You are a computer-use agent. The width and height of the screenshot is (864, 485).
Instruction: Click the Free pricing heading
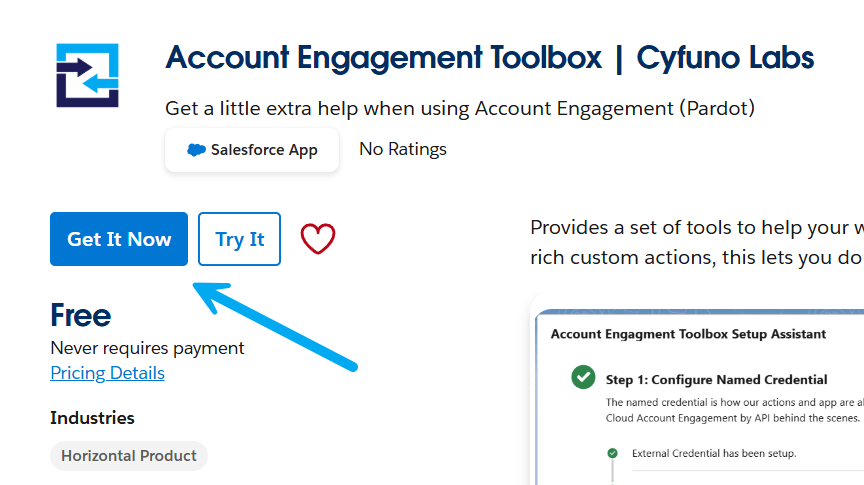point(80,315)
